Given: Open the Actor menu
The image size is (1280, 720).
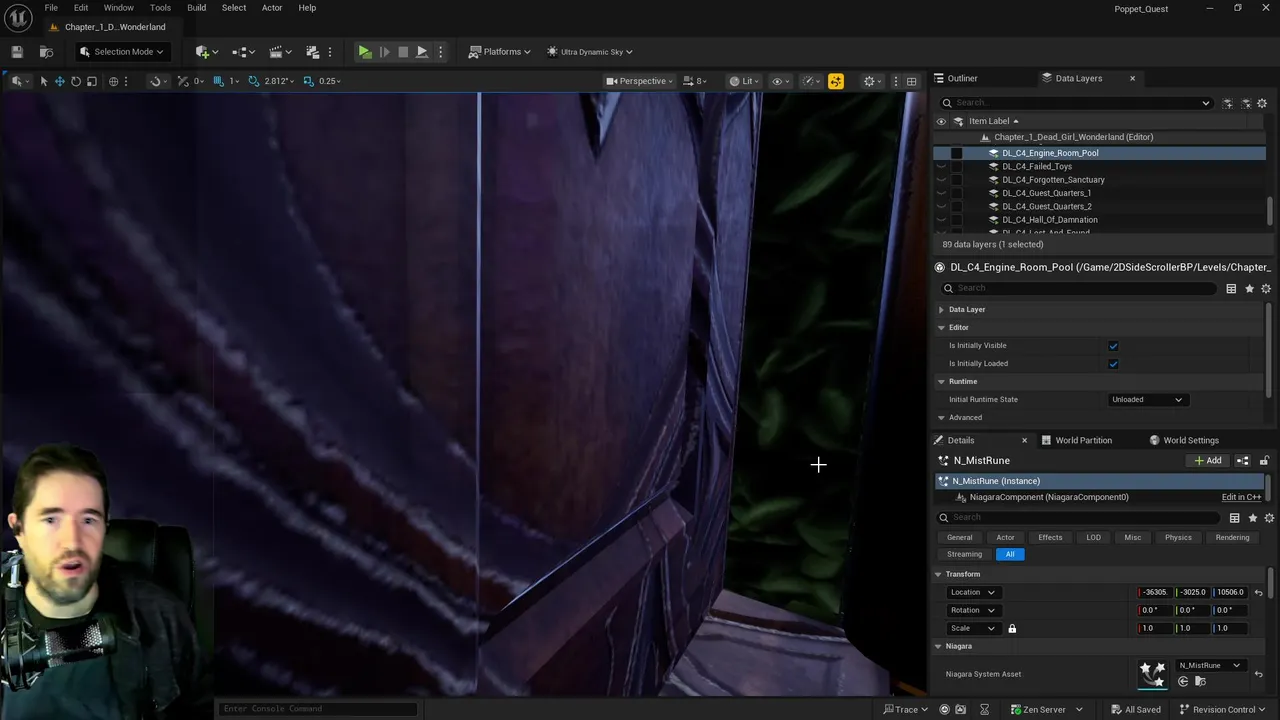Looking at the screenshot, I should (272, 8).
